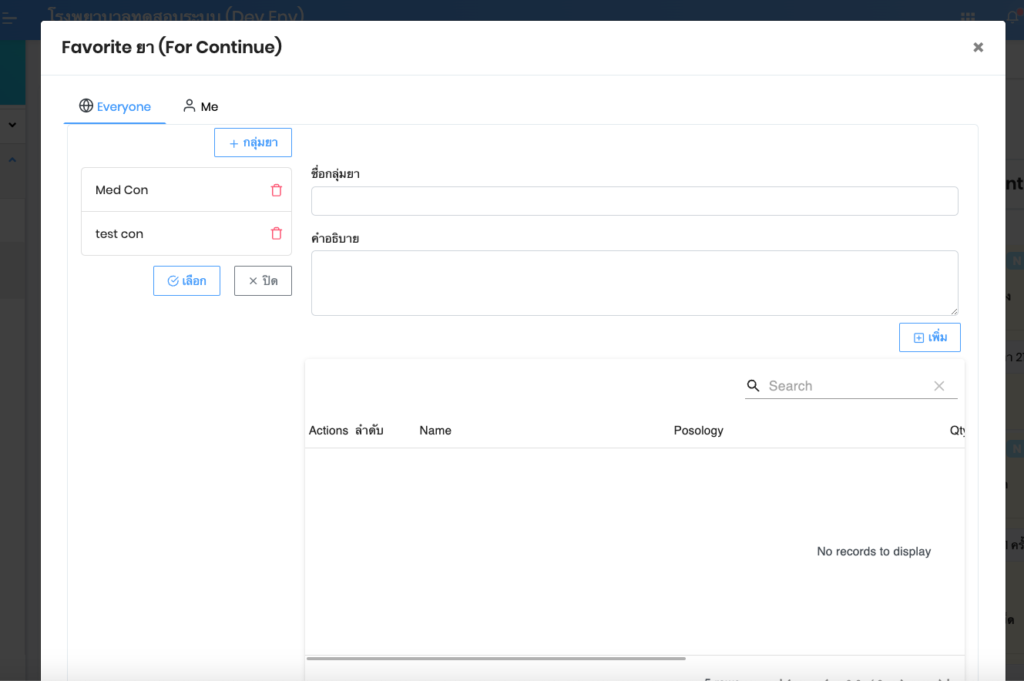Click the Posology column header
This screenshot has height=681, width=1024.
pos(698,431)
